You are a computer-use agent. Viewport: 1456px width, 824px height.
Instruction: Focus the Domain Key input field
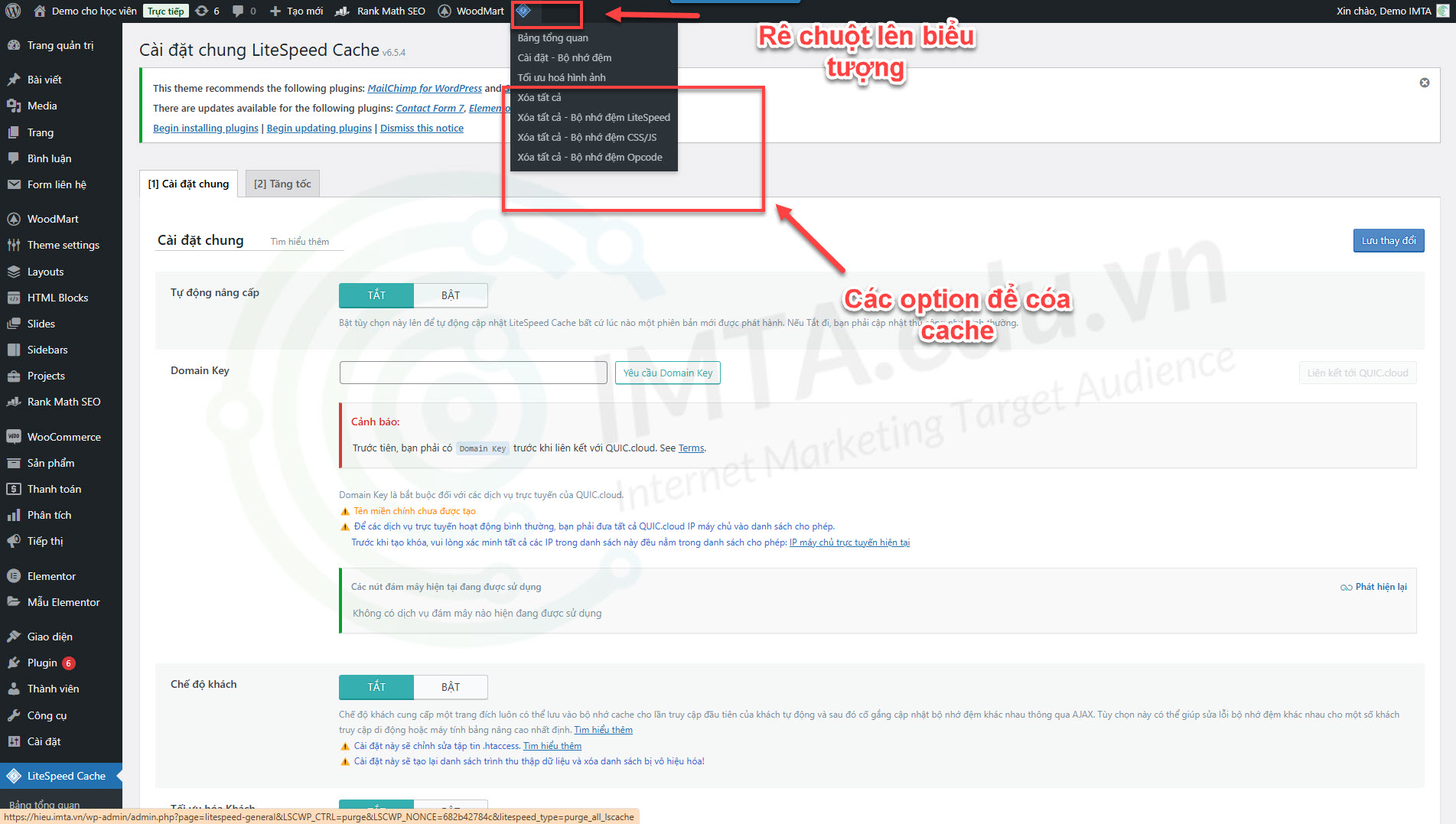474,373
